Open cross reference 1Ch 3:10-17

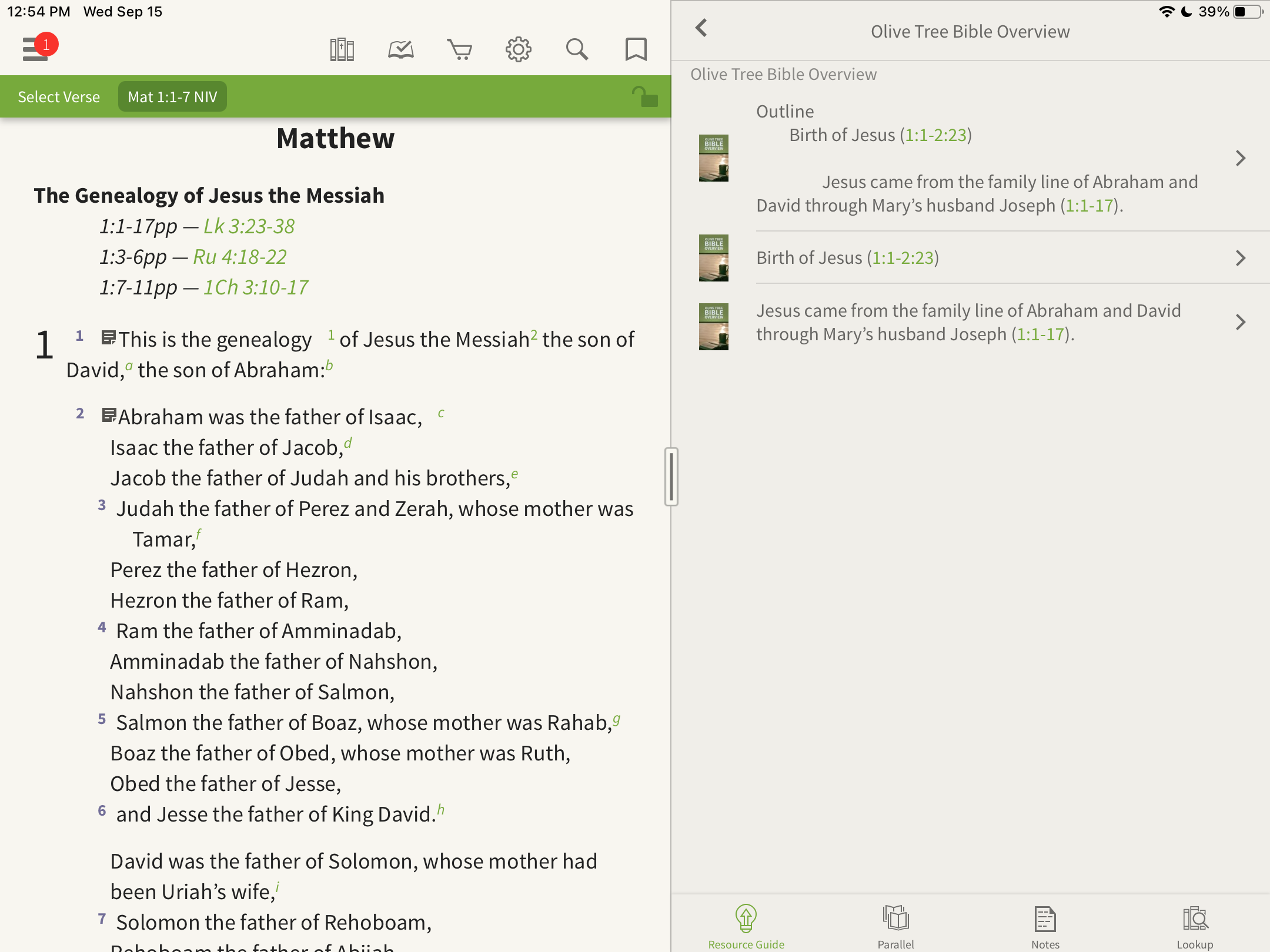[x=256, y=287]
